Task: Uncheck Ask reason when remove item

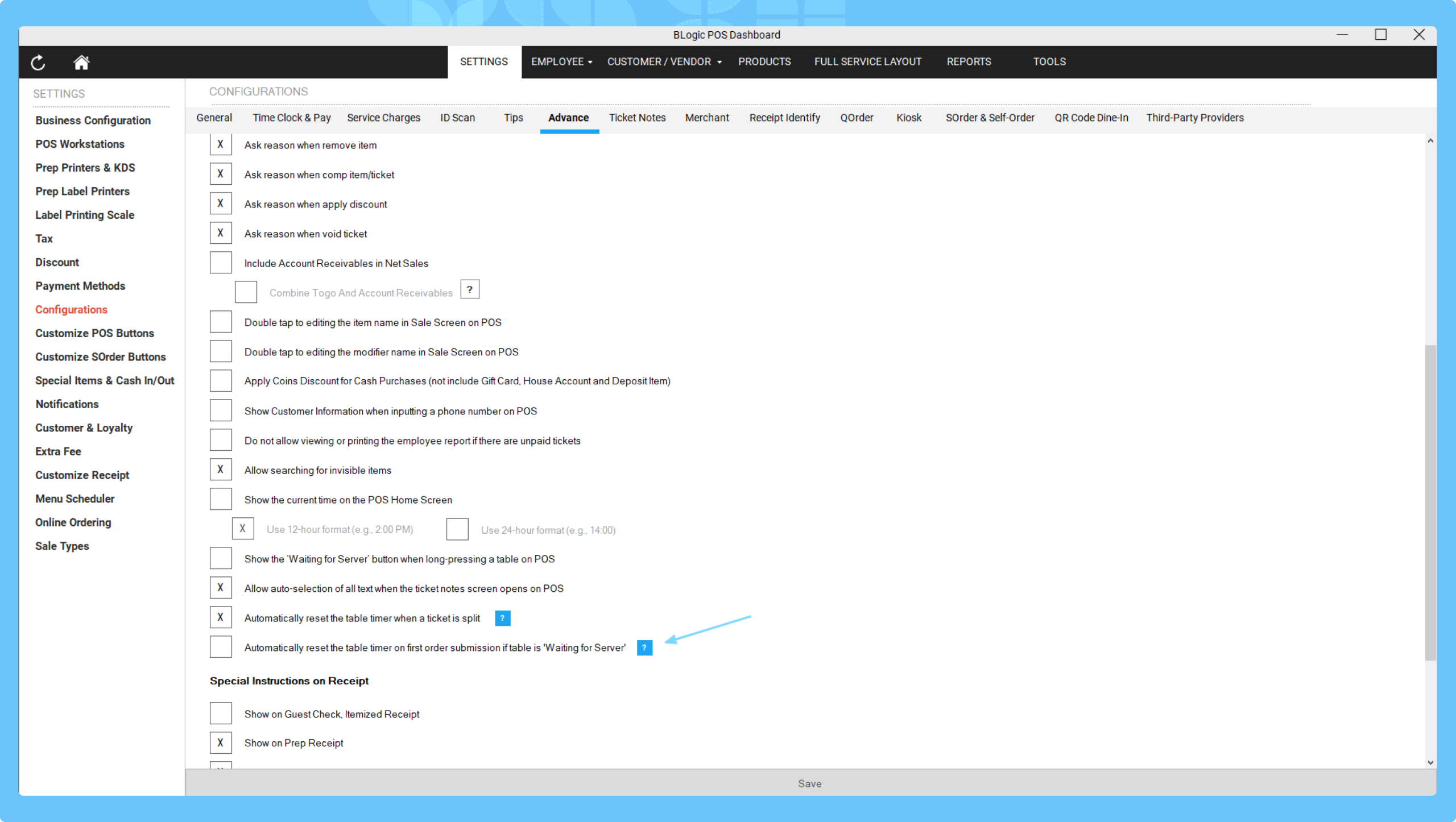Action: pyautogui.click(x=221, y=144)
